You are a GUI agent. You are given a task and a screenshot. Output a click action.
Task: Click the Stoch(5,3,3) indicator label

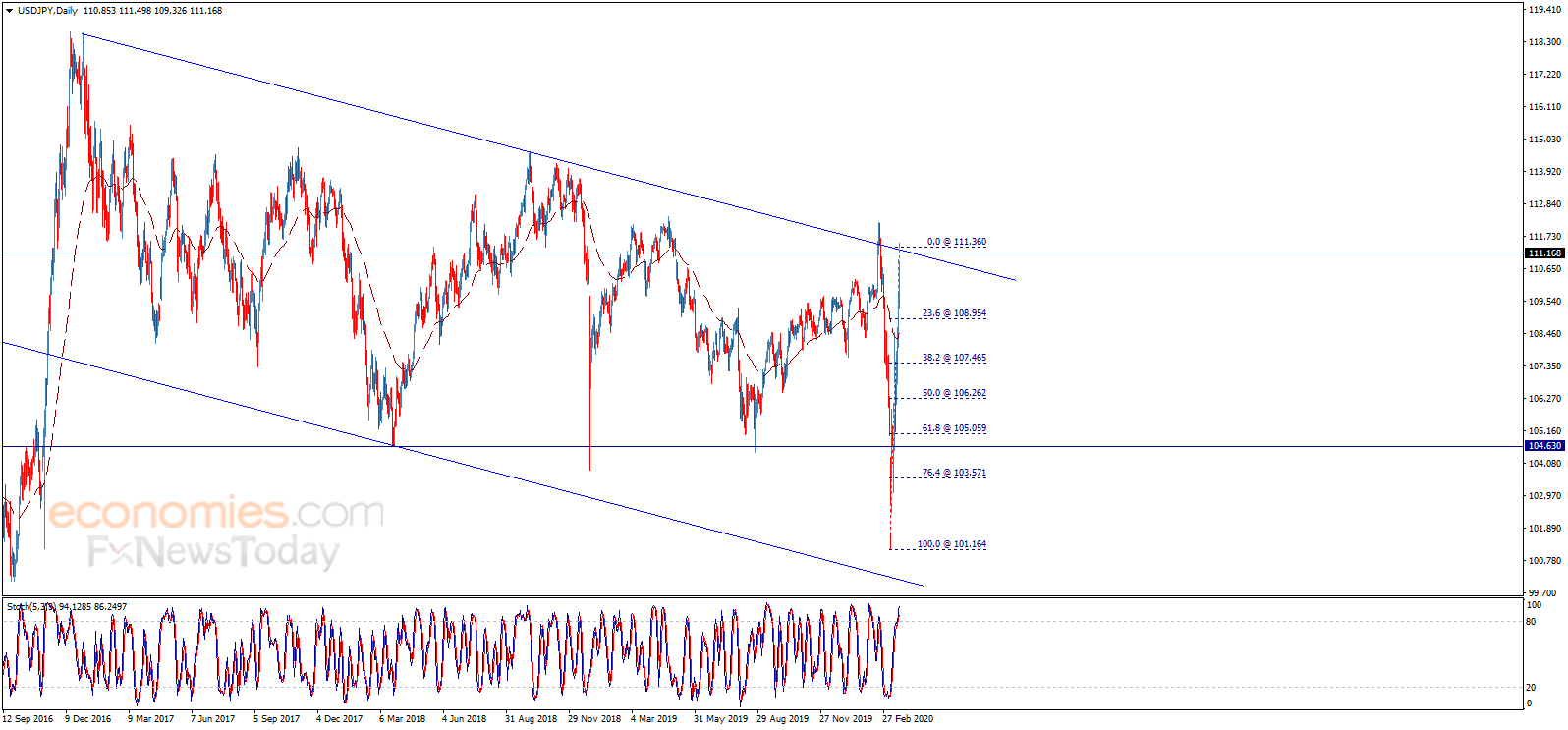pos(32,606)
